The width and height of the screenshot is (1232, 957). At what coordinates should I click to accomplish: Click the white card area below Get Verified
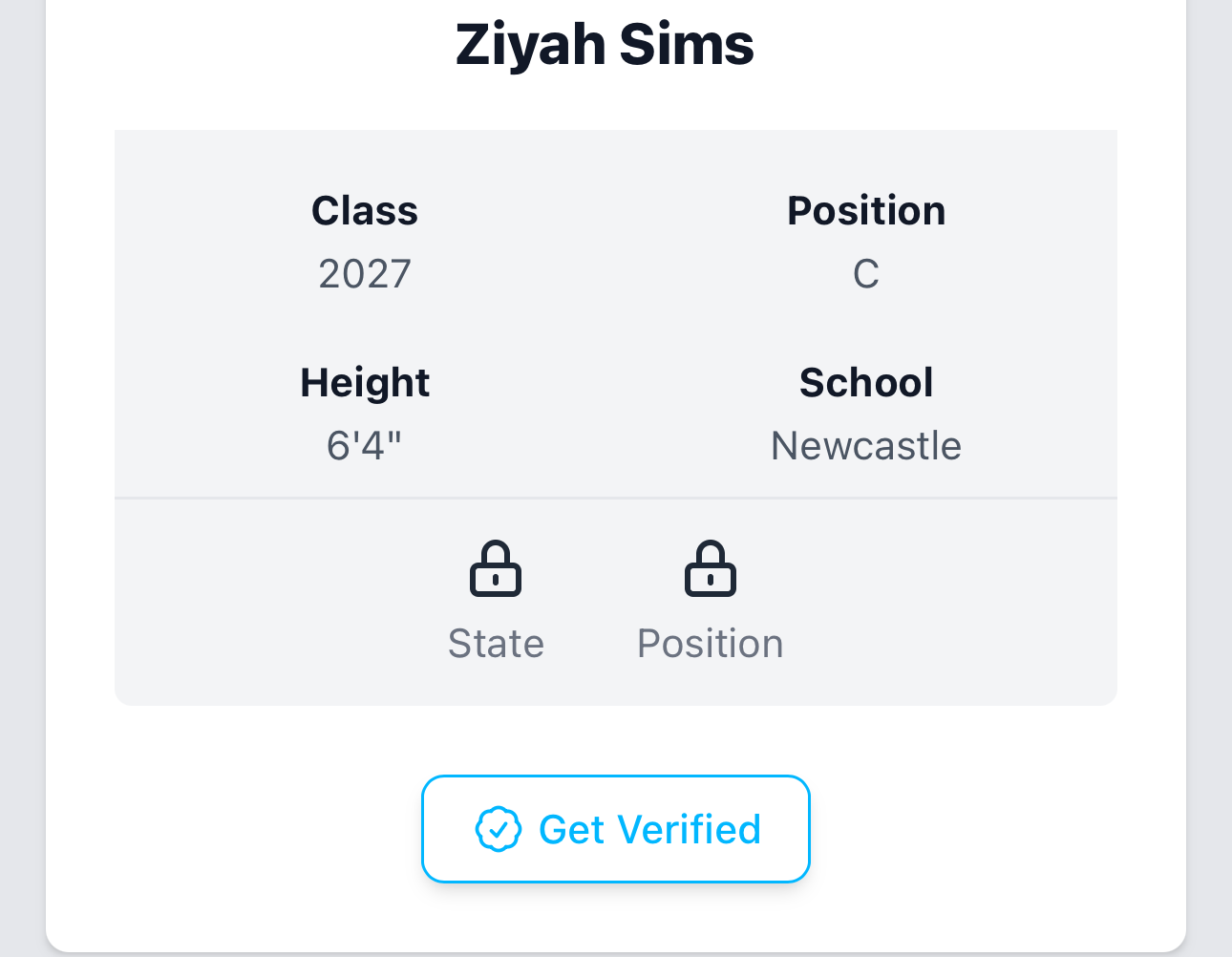coord(616,917)
